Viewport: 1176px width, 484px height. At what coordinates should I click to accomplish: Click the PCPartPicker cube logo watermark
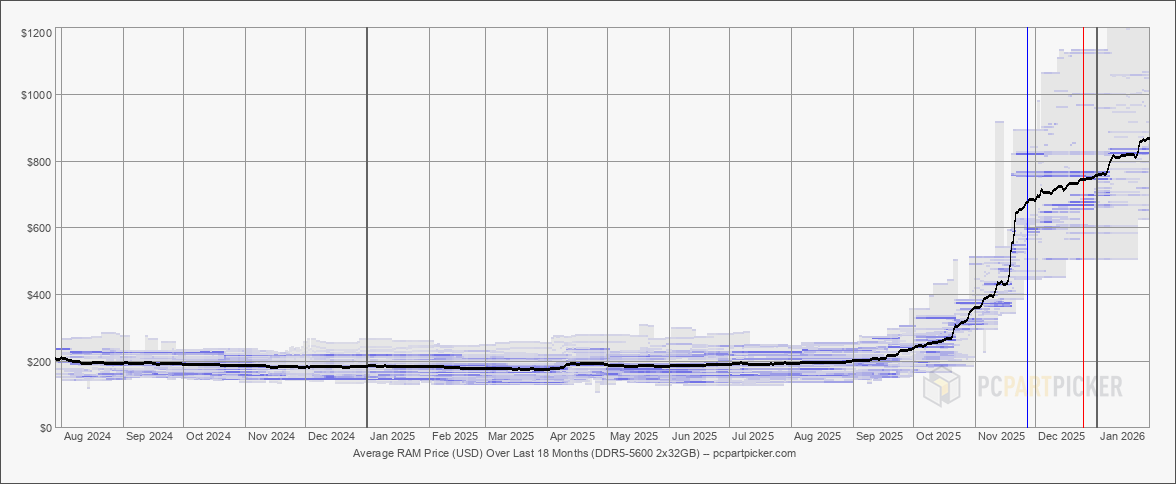942,386
